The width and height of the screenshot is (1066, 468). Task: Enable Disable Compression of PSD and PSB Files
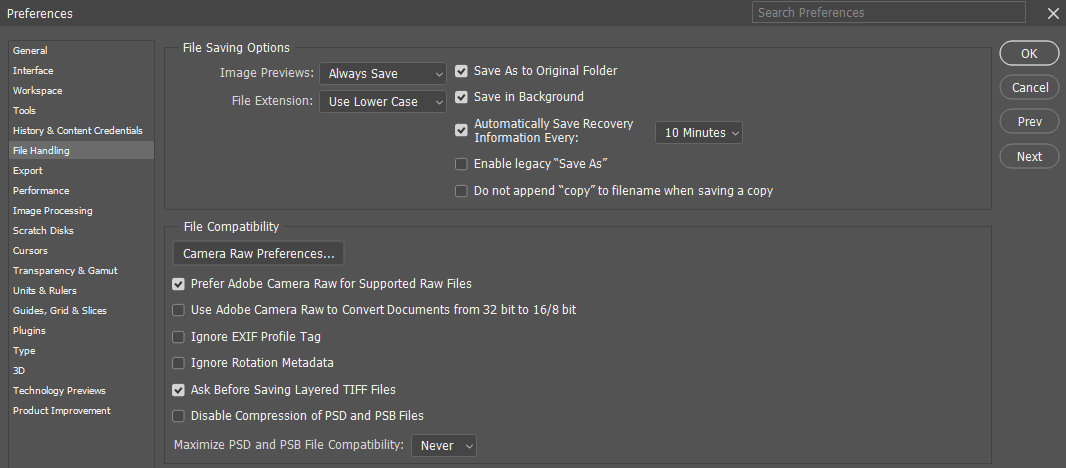179,416
